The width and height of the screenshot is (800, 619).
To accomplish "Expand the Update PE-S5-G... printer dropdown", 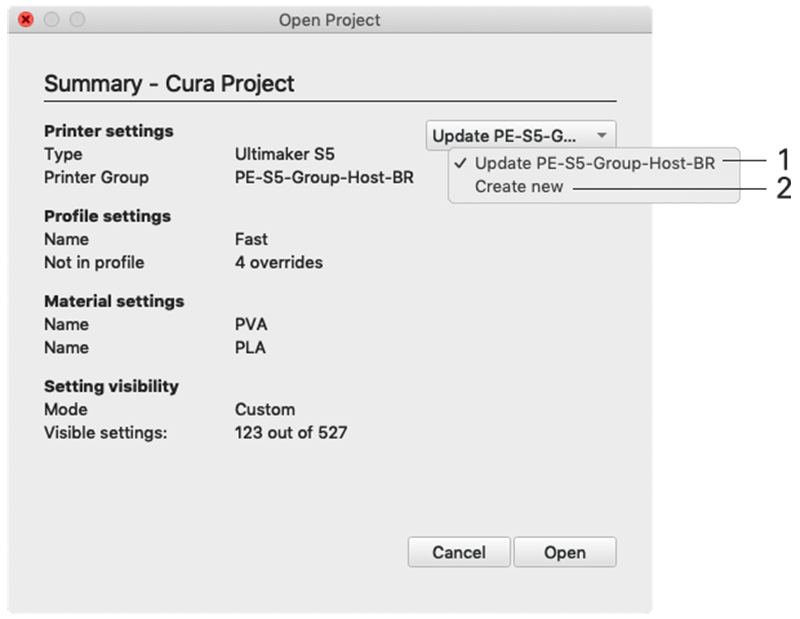I will [x=521, y=136].
